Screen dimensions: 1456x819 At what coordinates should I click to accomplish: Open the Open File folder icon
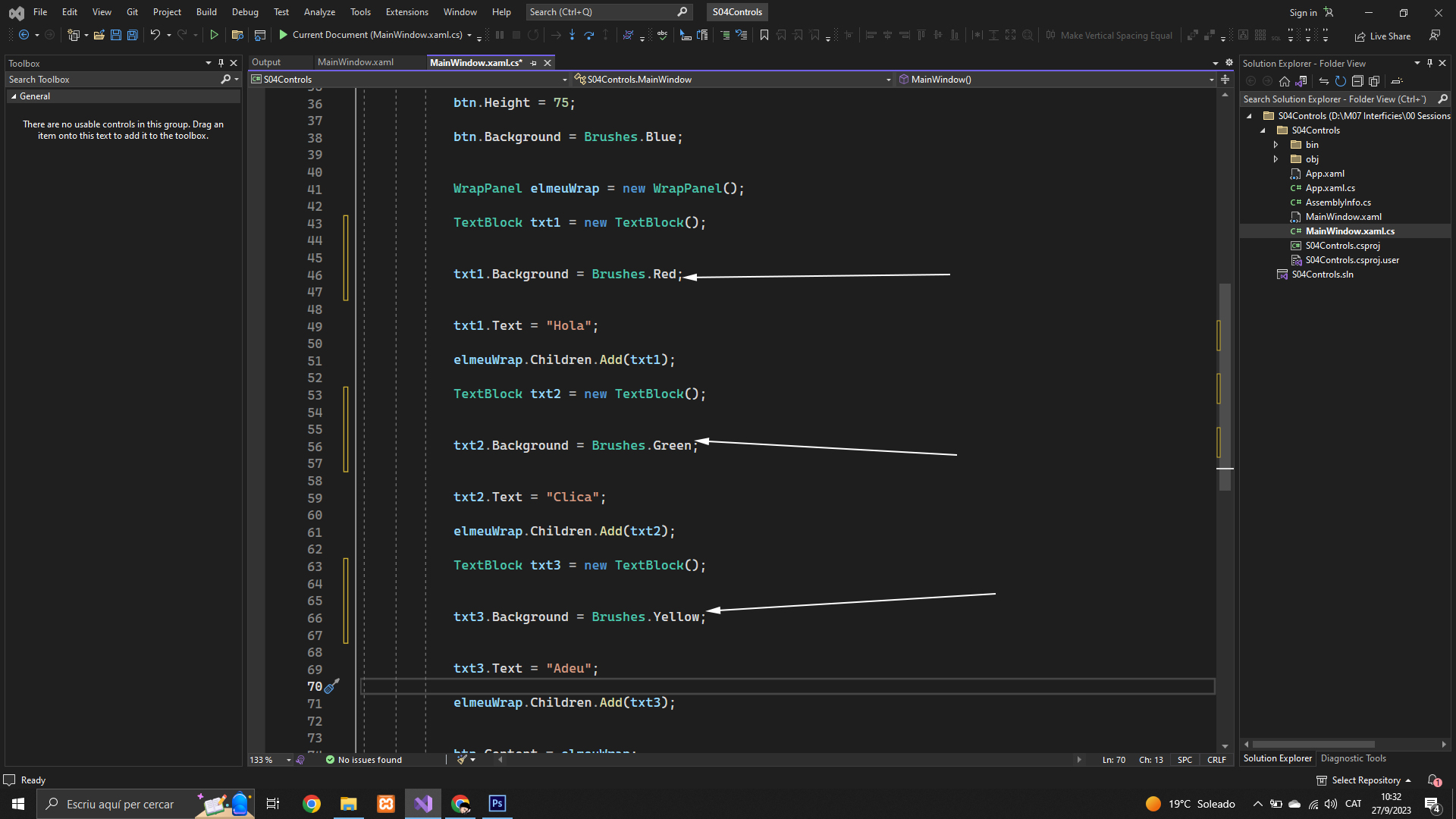click(99, 35)
